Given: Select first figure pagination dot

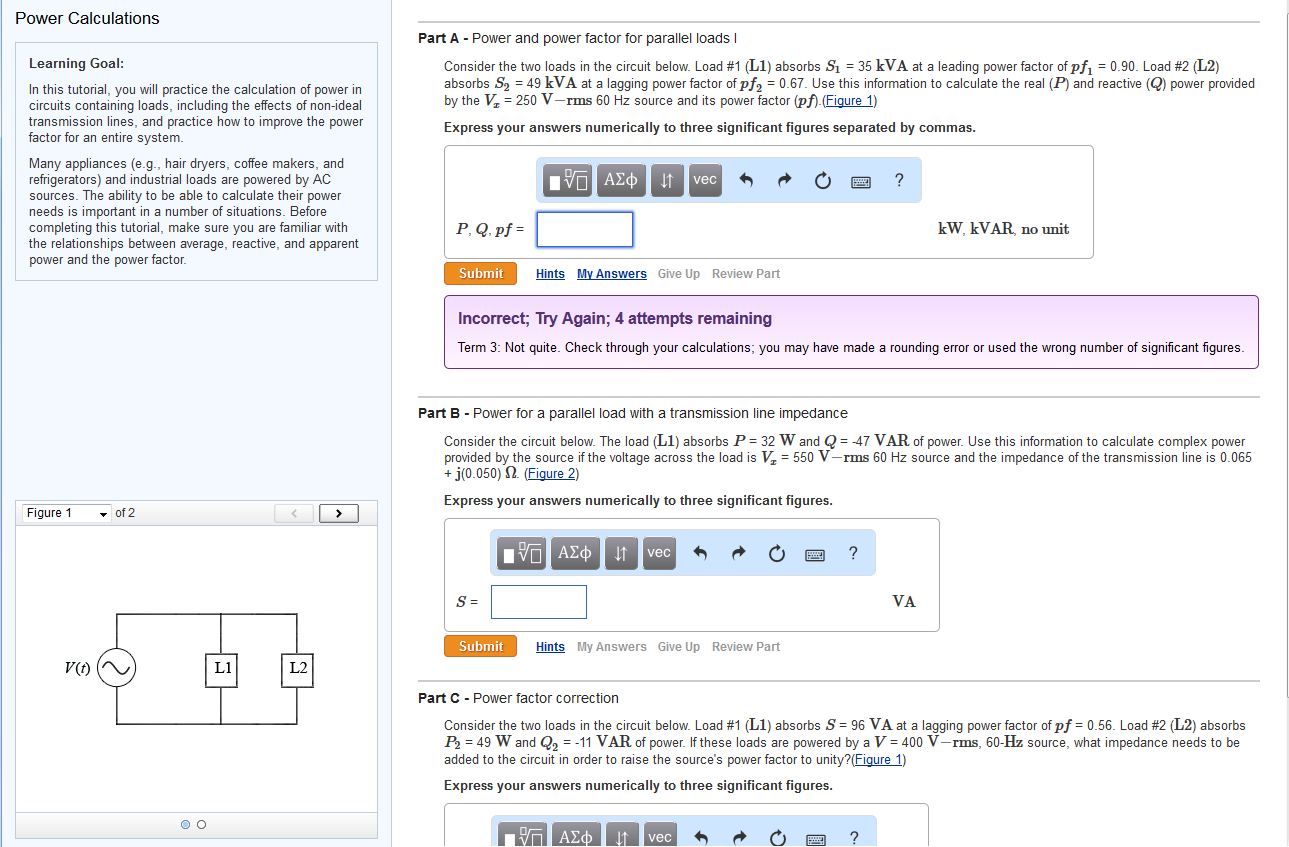Looking at the screenshot, I should coord(186,824).
